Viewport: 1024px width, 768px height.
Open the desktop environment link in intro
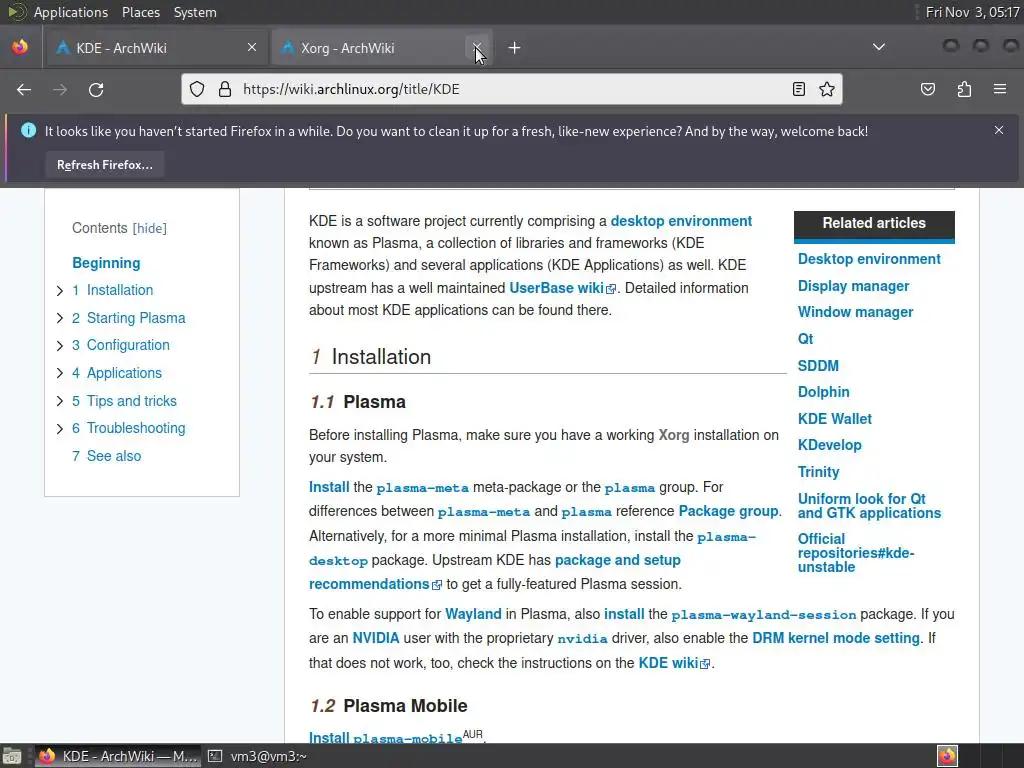click(x=681, y=221)
